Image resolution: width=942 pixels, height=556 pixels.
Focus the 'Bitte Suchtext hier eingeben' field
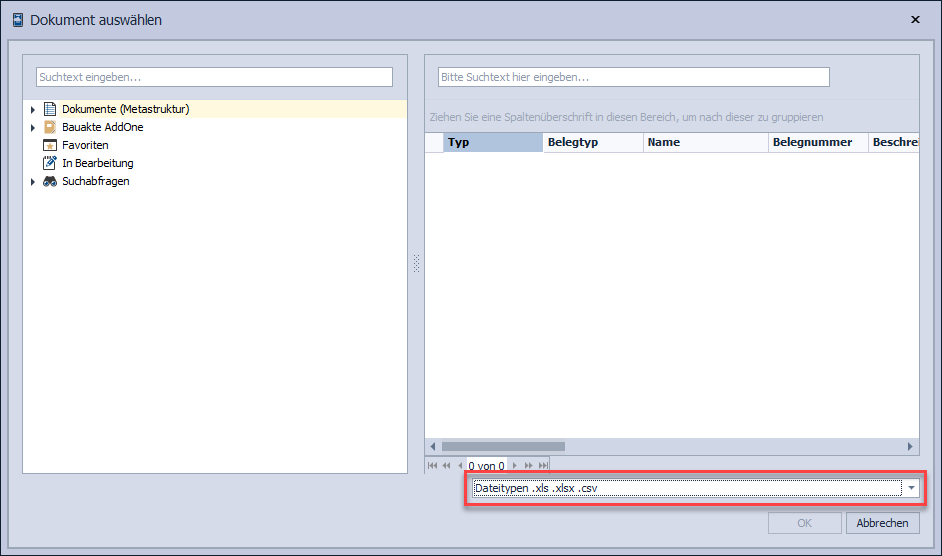[x=633, y=77]
